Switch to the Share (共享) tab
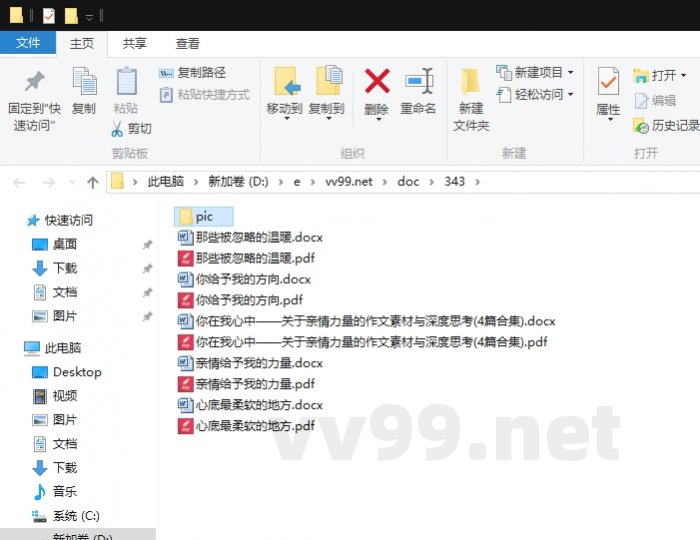 tap(134, 43)
